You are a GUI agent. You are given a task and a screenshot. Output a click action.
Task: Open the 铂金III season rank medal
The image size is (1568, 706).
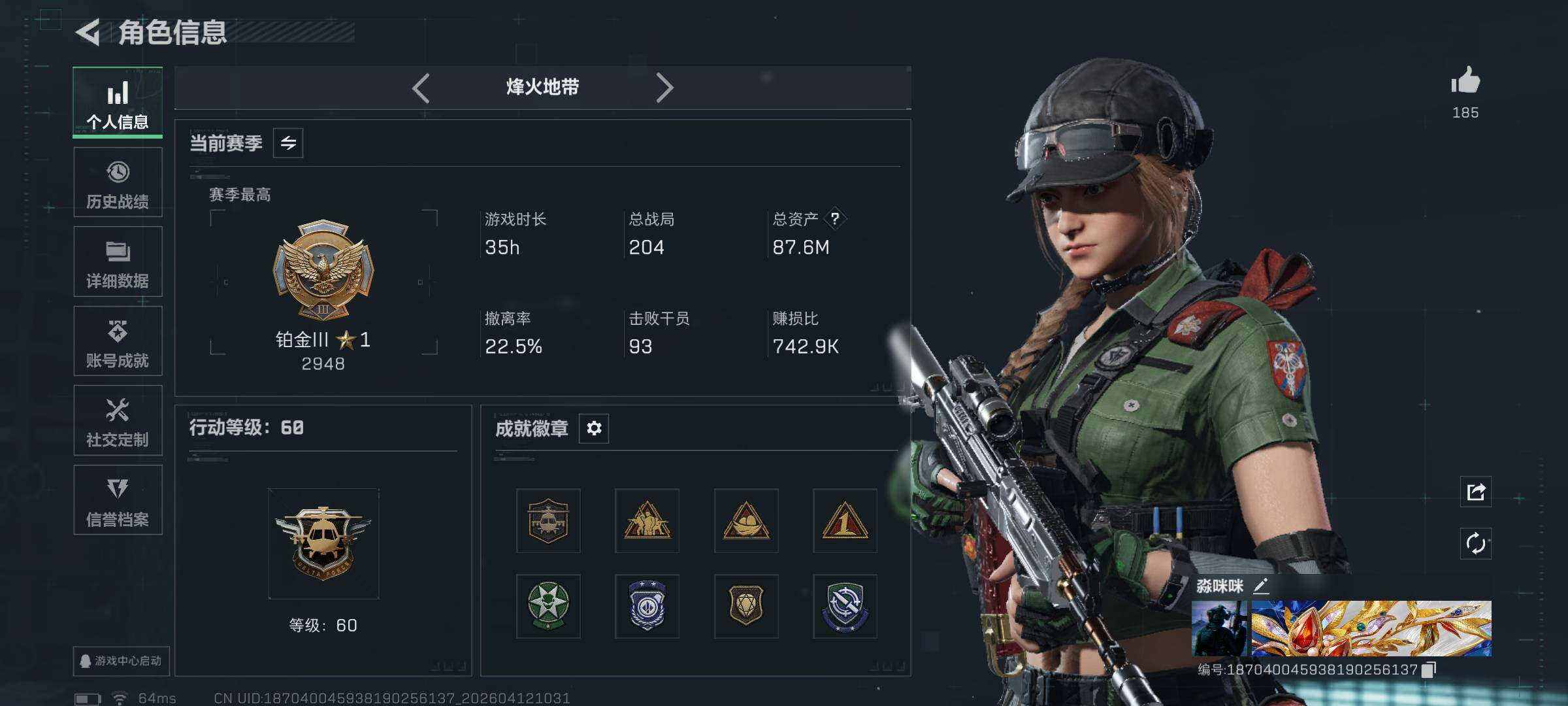point(323,269)
